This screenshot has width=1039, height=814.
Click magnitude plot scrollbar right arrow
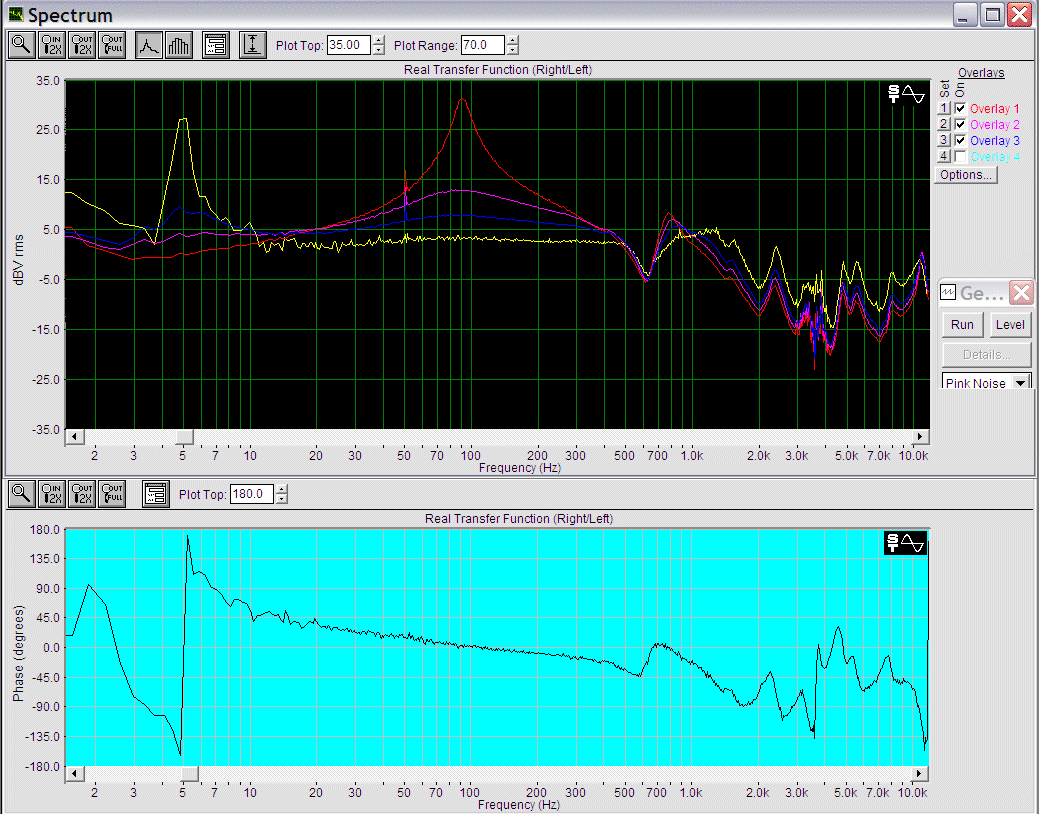(x=920, y=436)
